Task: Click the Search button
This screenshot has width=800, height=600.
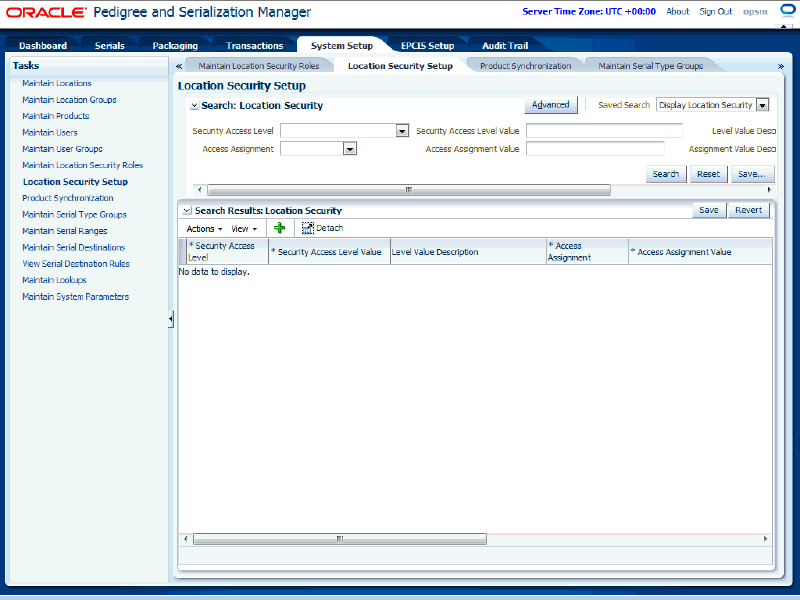Action: tap(666, 174)
